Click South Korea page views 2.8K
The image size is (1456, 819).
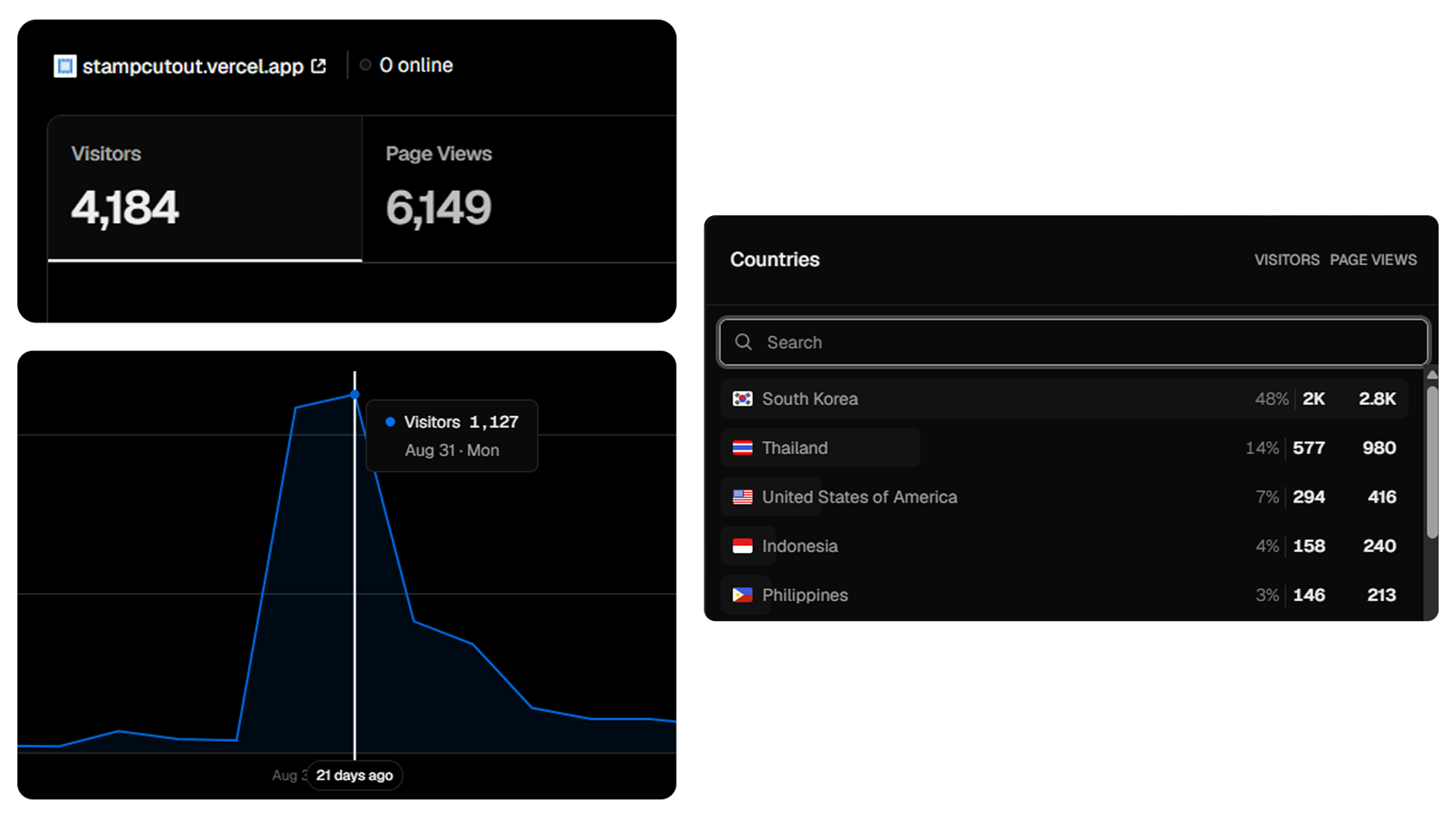1377,399
